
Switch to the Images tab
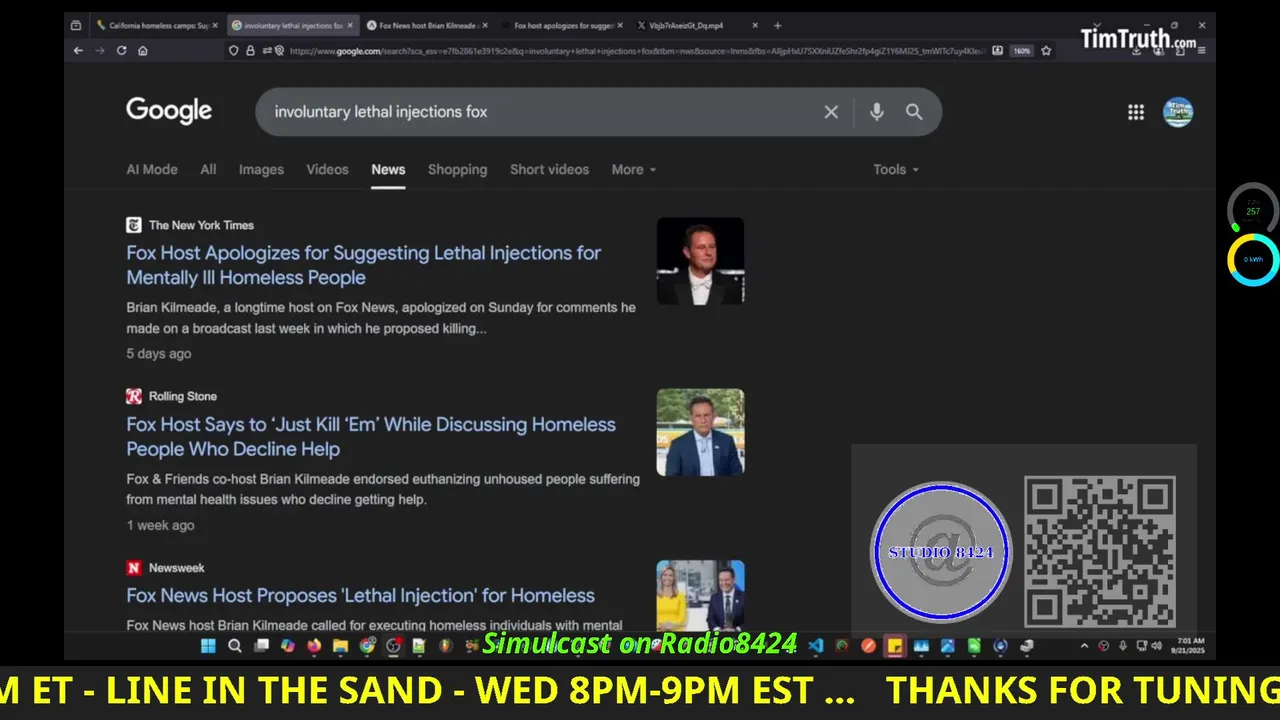pyautogui.click(x=261, y=169)
